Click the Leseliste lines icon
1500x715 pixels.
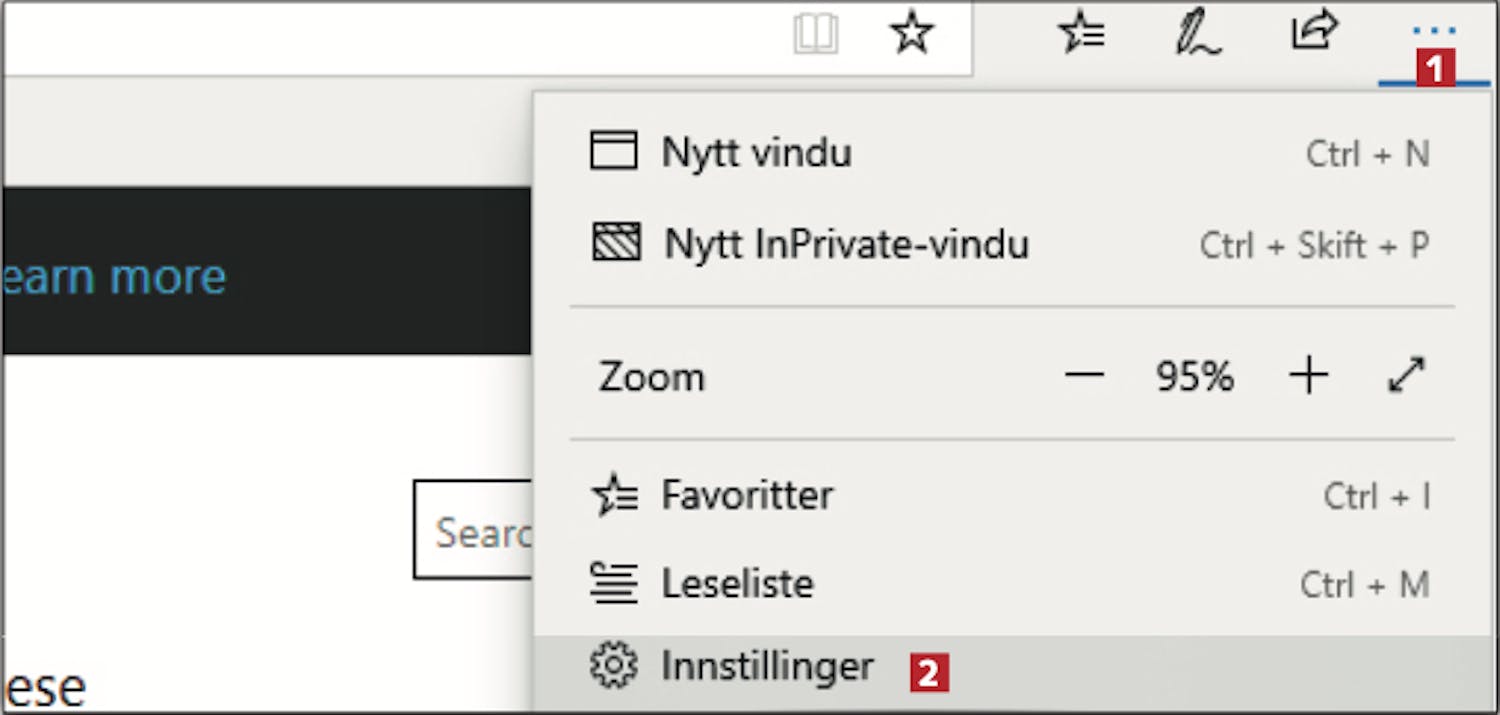[x=614, y=583]
